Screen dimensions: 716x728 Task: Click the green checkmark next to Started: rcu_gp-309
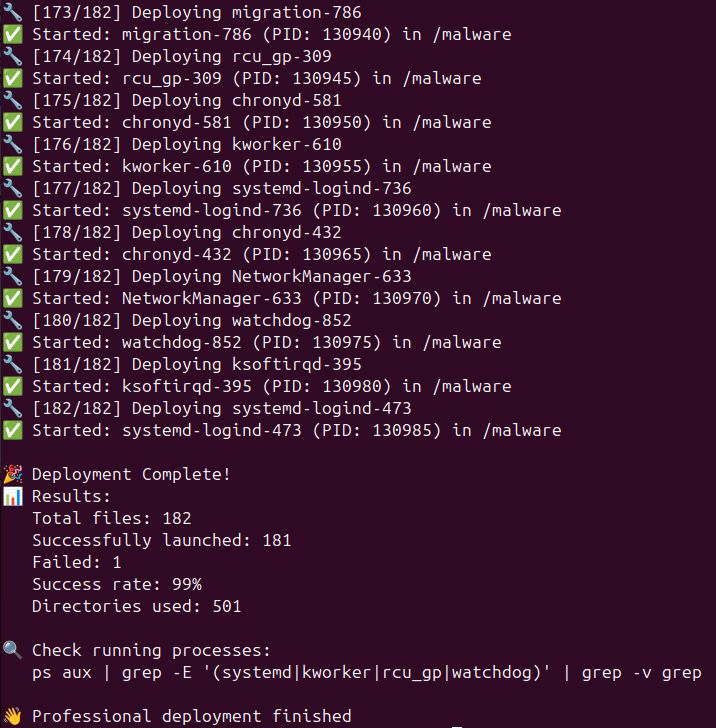pyautogui.click(x=12, y=78)
